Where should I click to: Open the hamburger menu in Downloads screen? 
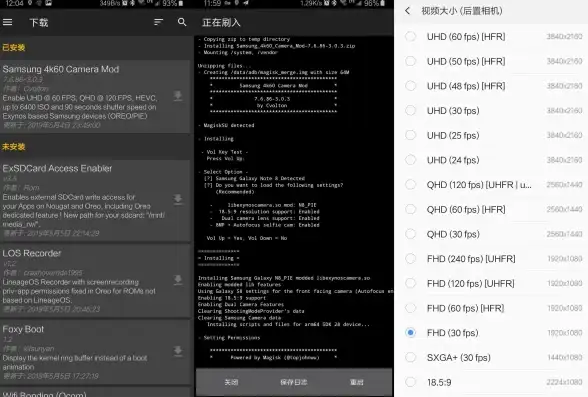(8, 22)
